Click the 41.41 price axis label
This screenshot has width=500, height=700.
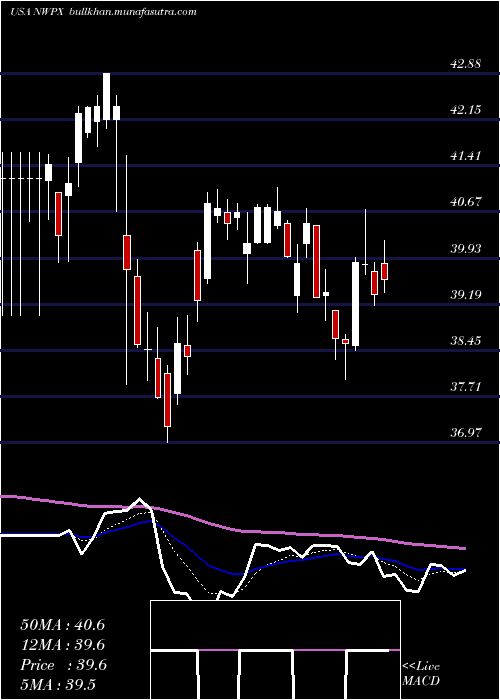(x=466, y=156)
